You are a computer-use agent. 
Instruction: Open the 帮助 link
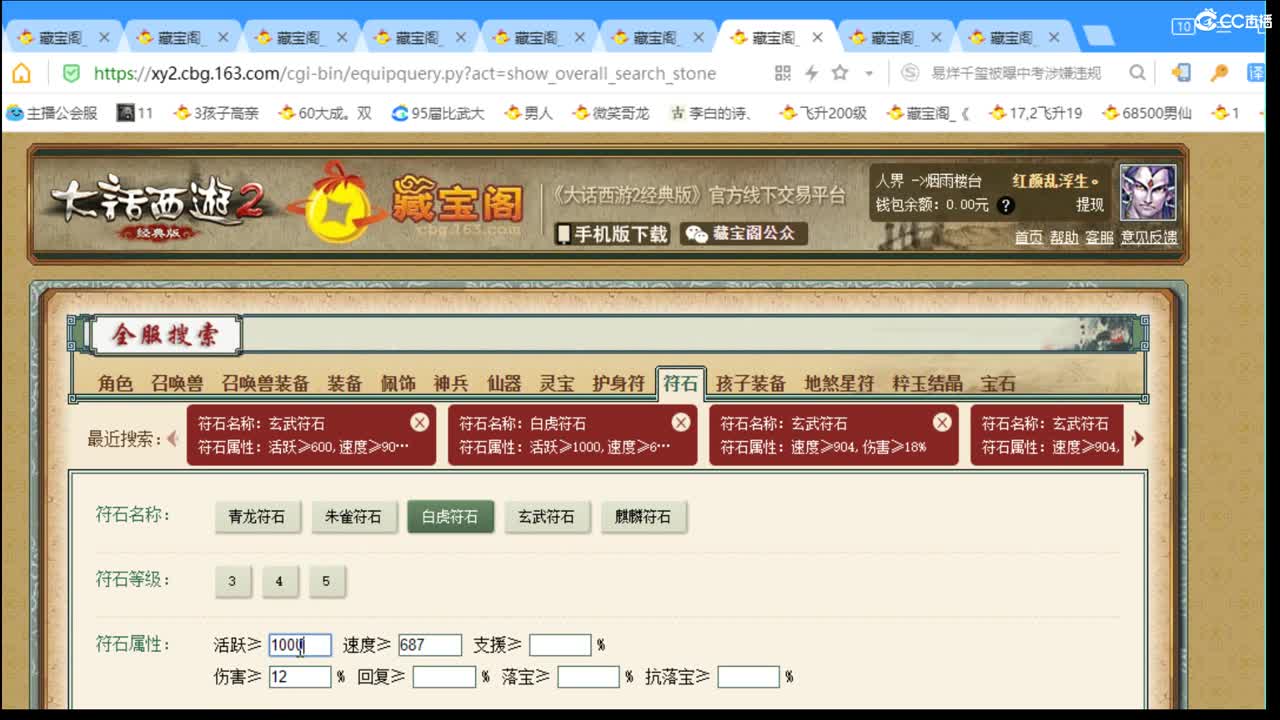point(1064,238)
